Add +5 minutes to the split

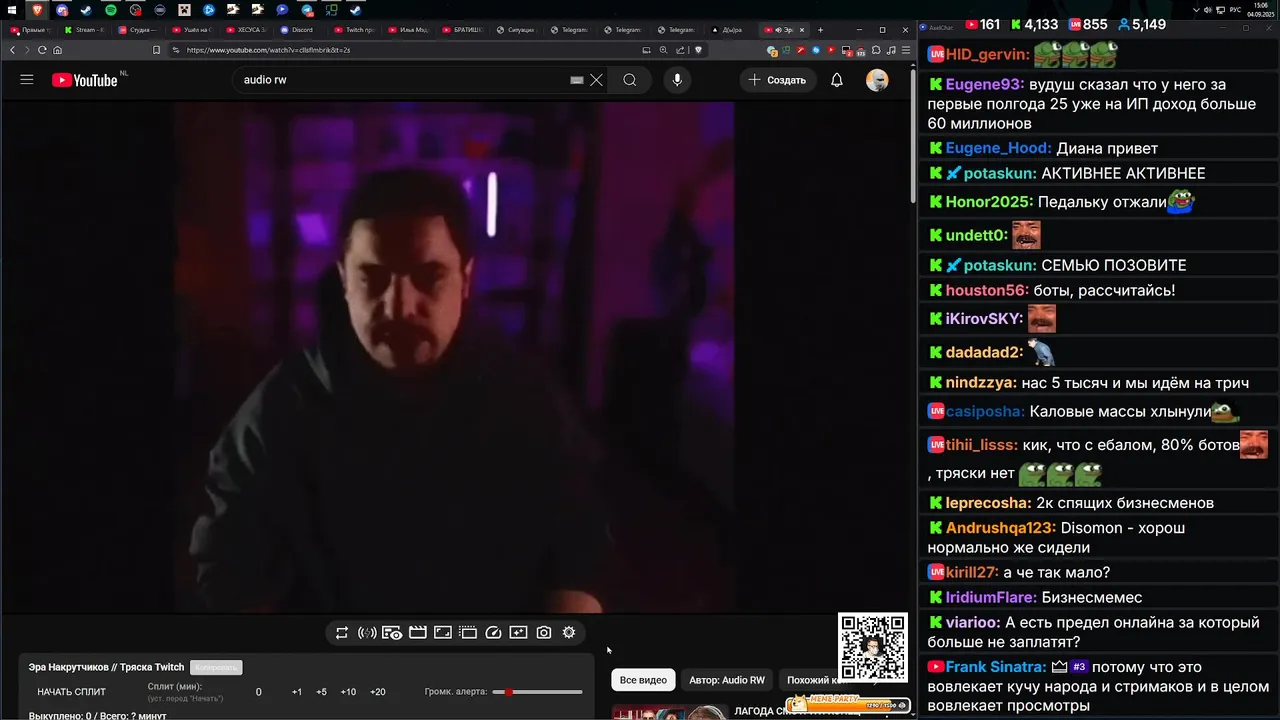point(321,692)
